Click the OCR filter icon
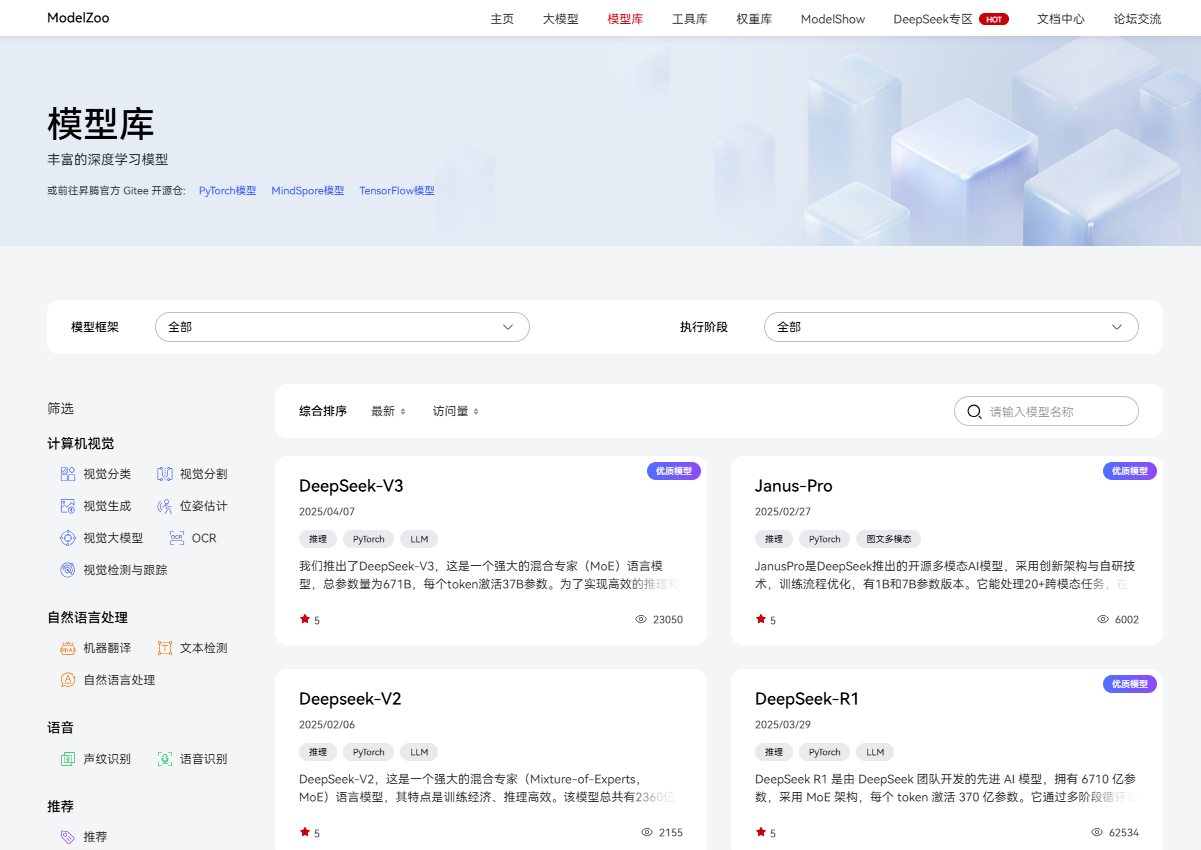 click(x=177, y=538)
